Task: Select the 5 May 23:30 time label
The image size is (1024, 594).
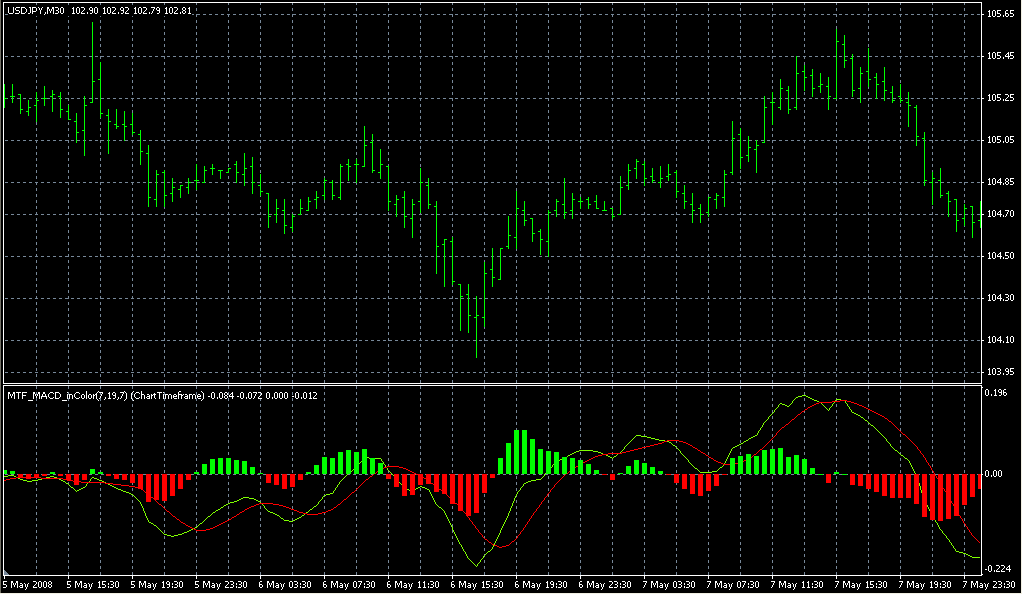Action: 222,584
